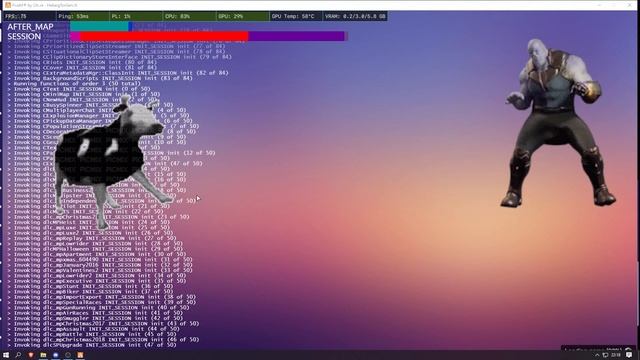Screen dimensions: 640x360
Task: Click the dancing Thanos figure
Action: click(x=558, y=122)
